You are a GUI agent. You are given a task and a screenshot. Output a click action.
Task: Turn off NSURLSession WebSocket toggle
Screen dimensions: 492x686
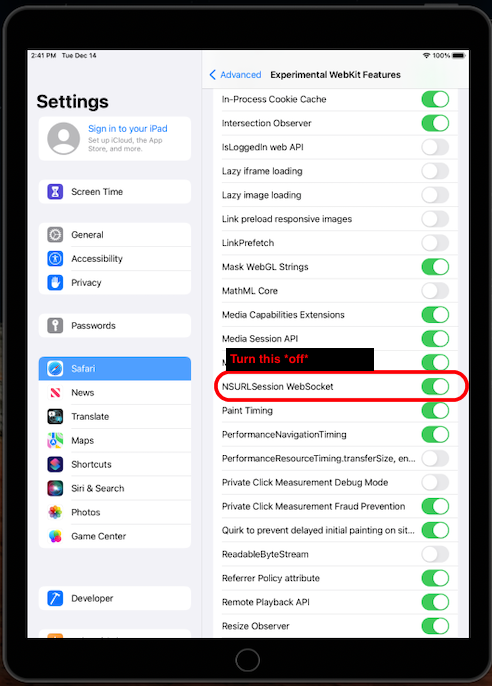click(435, 386)
